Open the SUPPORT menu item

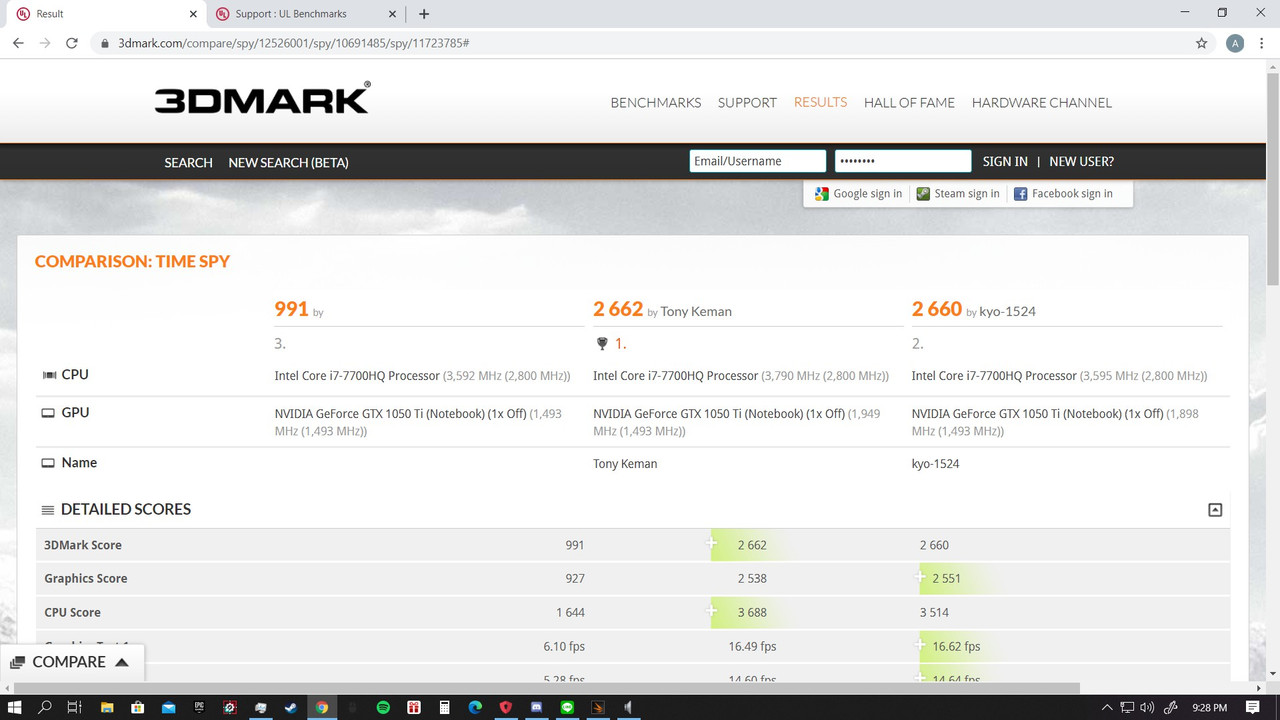pyautogui.click(x=747, y=103)
